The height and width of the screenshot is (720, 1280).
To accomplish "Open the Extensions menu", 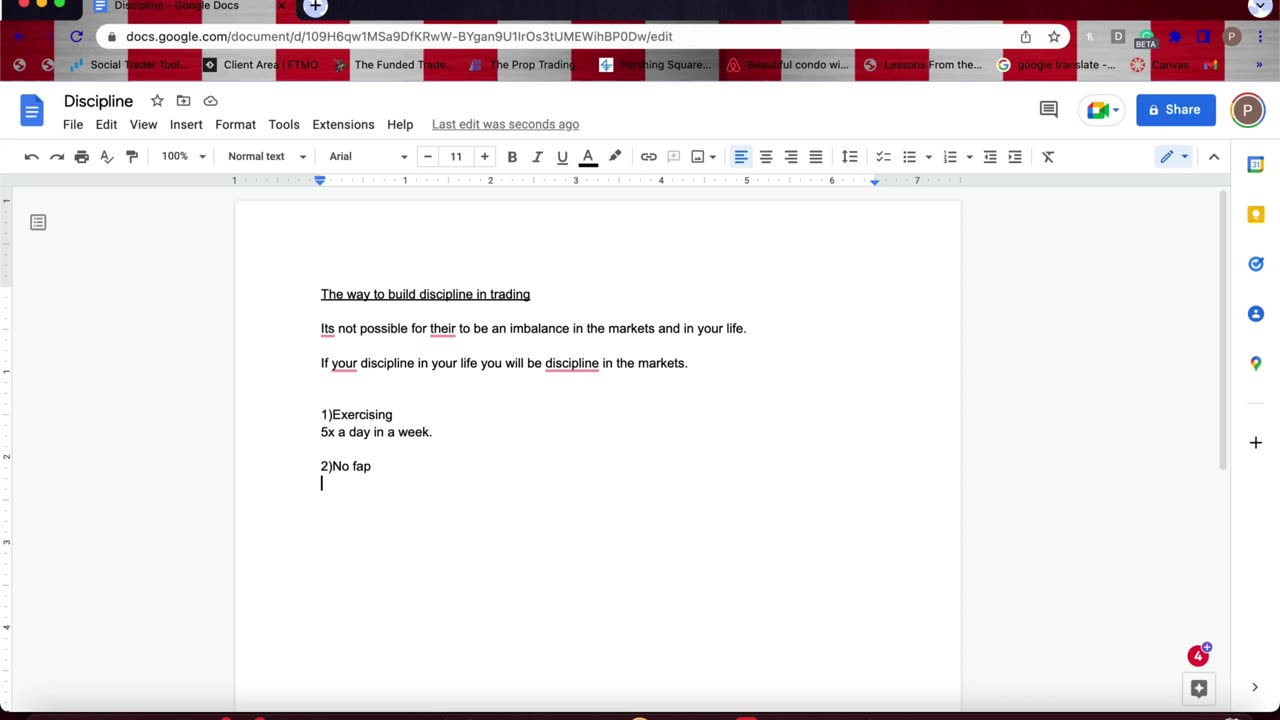I will coord(343,125).
